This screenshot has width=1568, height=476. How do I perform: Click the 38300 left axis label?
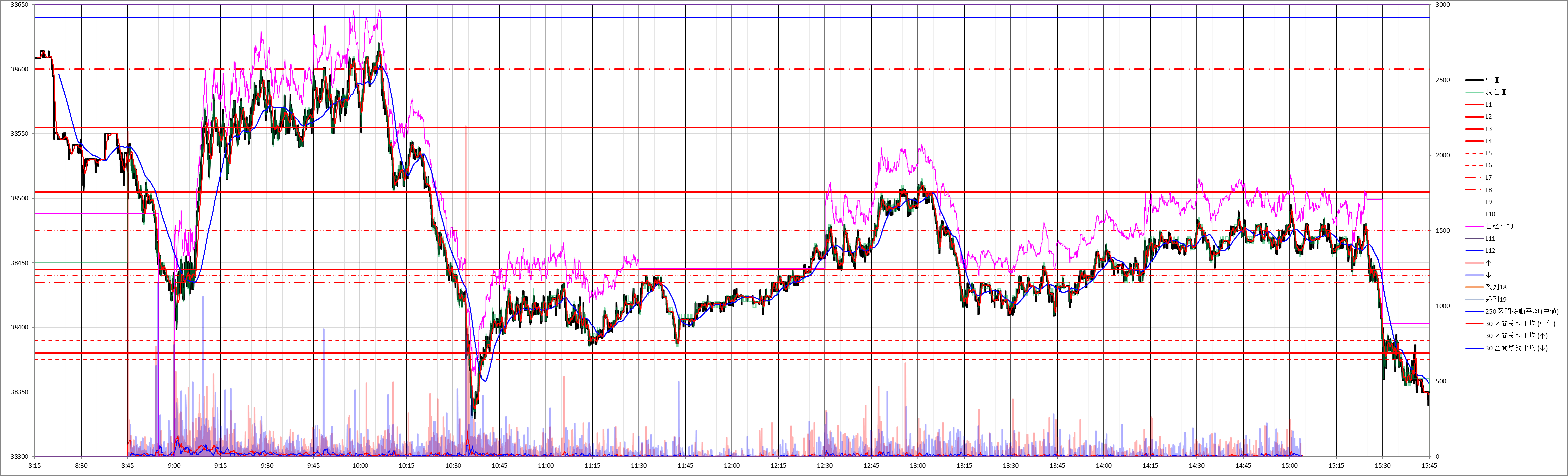pos(20,457)
